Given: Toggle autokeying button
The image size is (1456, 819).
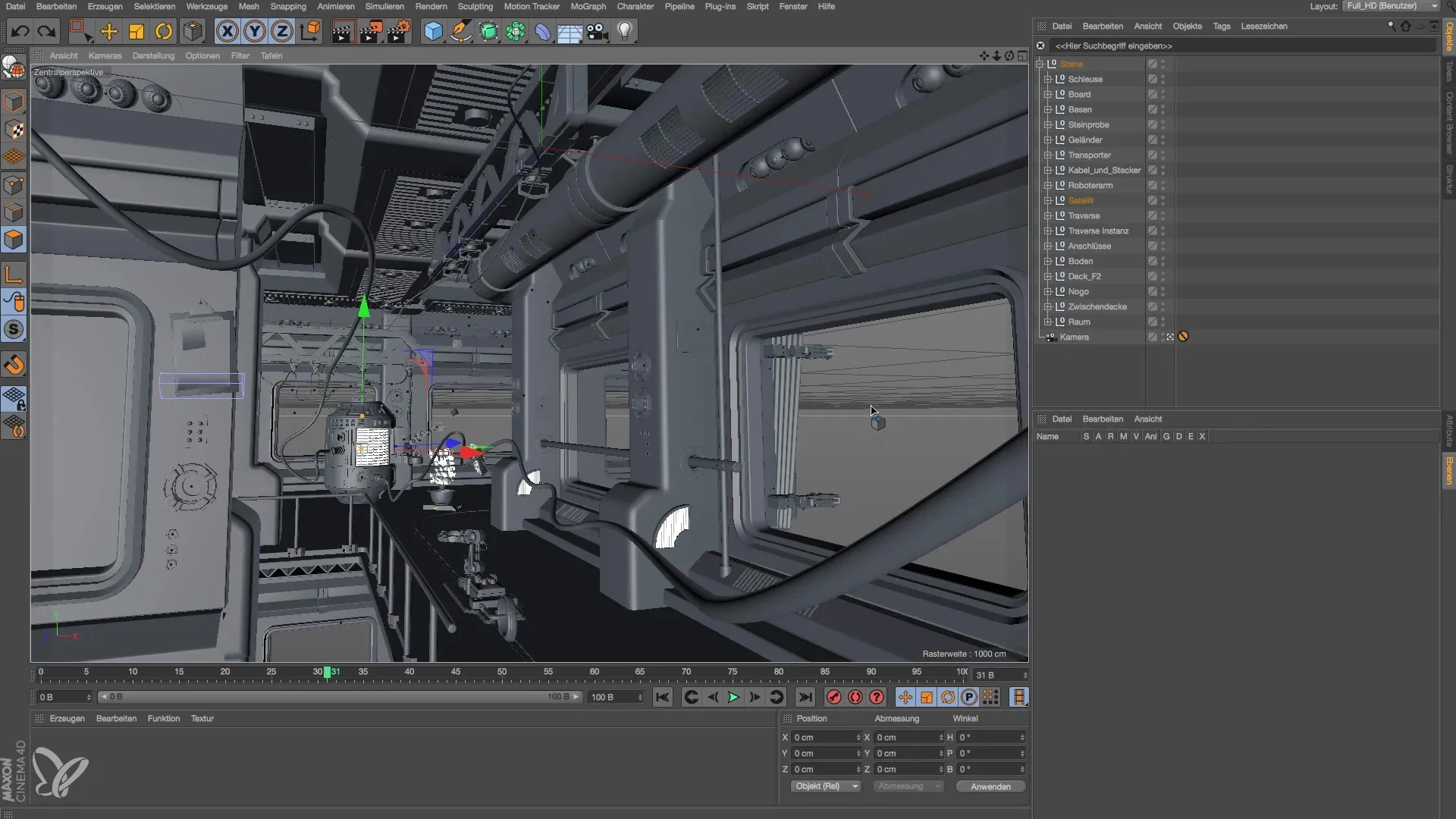Looking at the screenshot, I should tap(855, 698).
